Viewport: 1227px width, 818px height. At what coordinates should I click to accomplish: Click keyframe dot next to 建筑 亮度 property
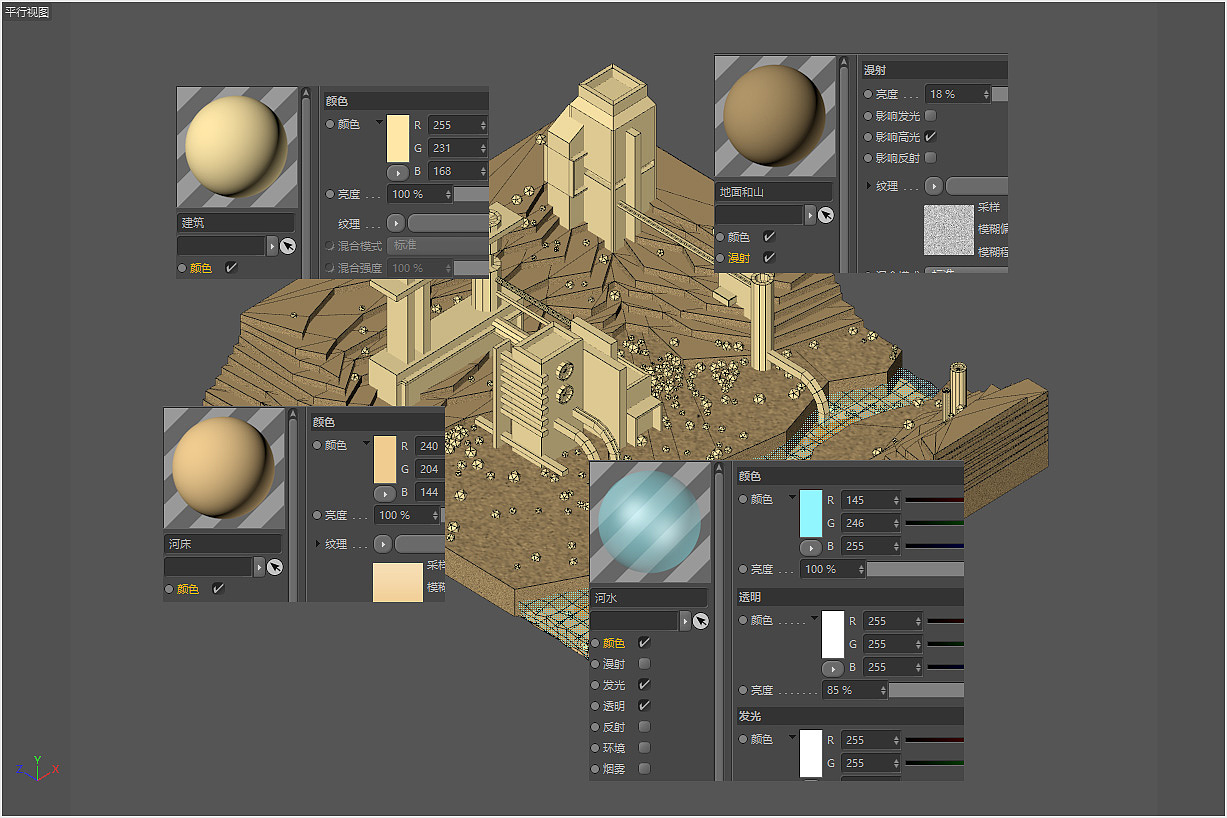[330, 194]
